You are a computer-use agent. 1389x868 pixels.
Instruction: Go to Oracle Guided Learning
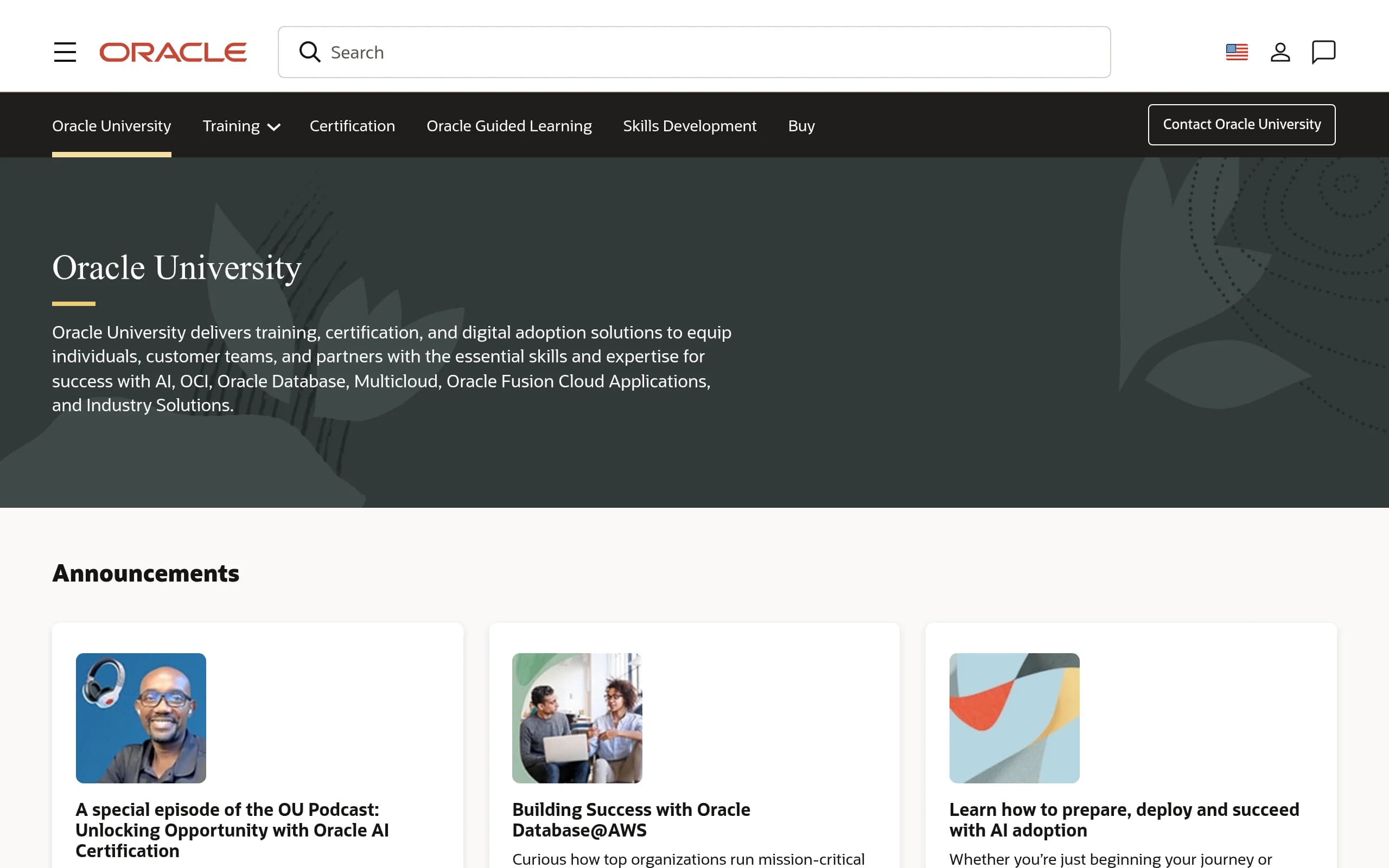tap(509, 126)
